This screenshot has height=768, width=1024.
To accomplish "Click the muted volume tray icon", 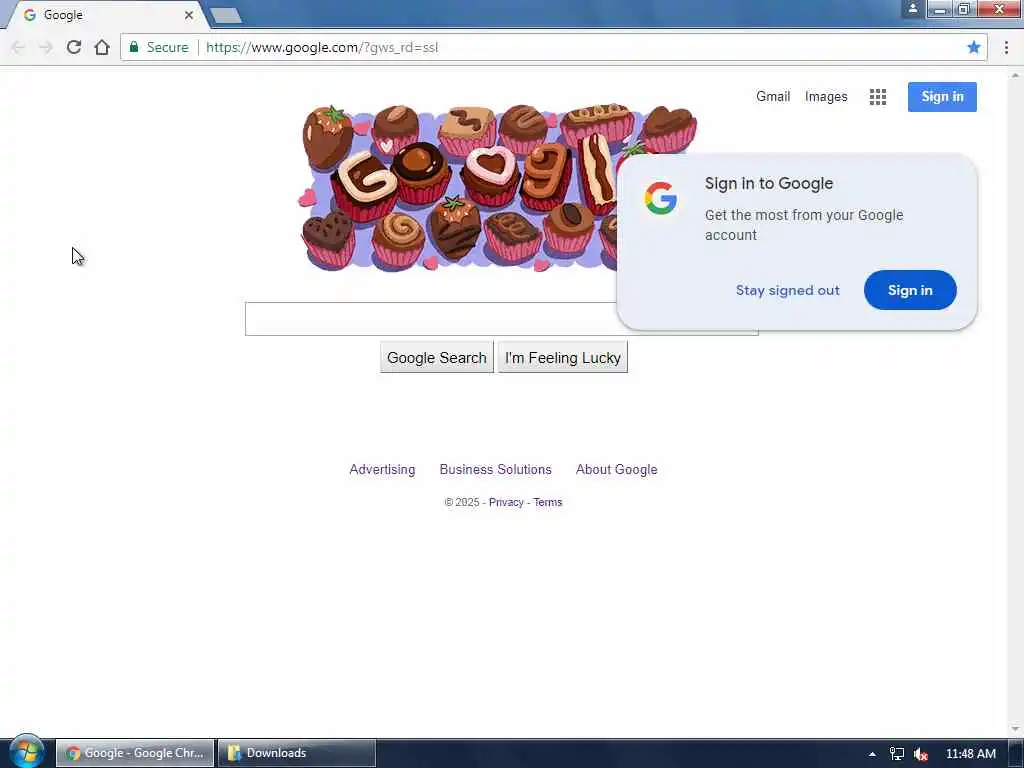I will [921, 754].
